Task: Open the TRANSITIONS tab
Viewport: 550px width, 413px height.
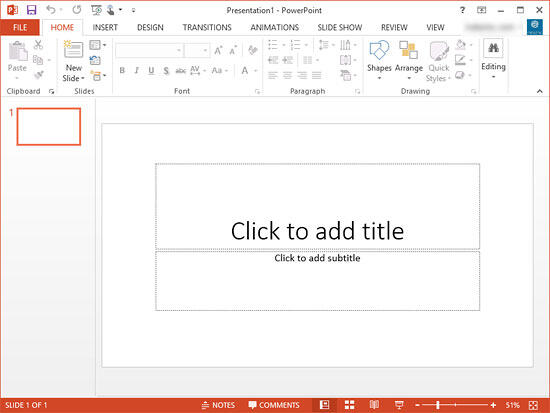Action: [207, 27]
